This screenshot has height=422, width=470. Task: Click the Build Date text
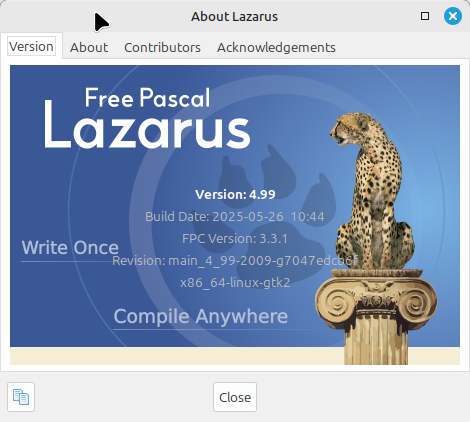(235, 217)
